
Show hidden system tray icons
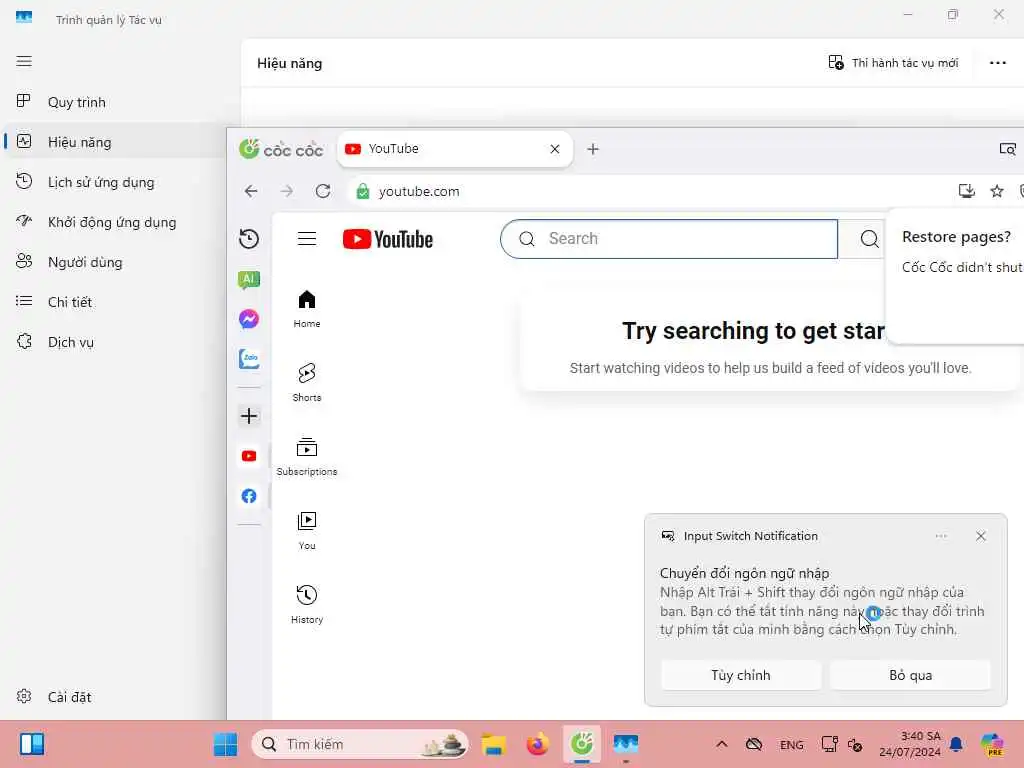[x=721, y=744]
